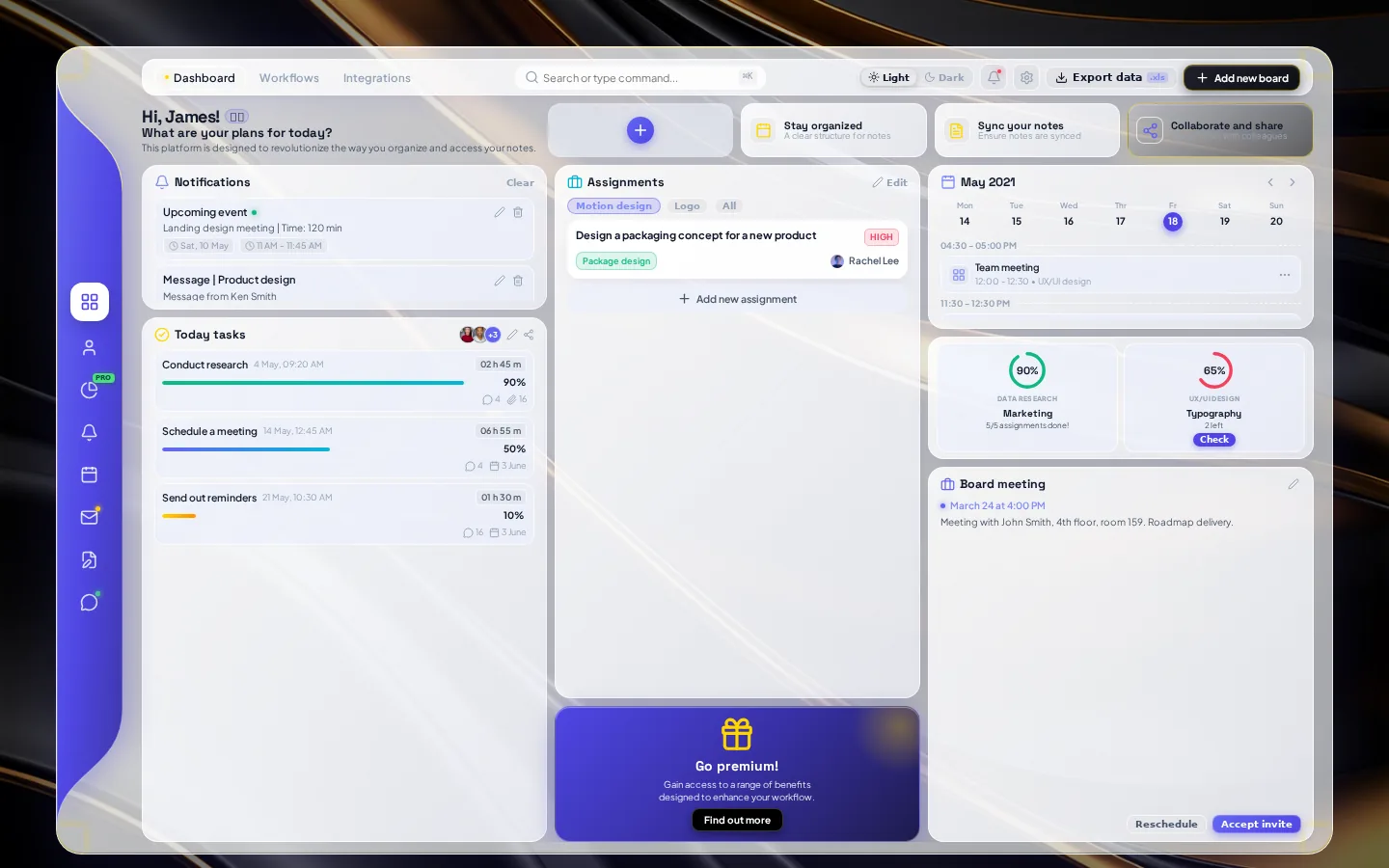Open the calendar icon in sidebar
This screenshot has height=868, width=1389.
coord(90,475)
